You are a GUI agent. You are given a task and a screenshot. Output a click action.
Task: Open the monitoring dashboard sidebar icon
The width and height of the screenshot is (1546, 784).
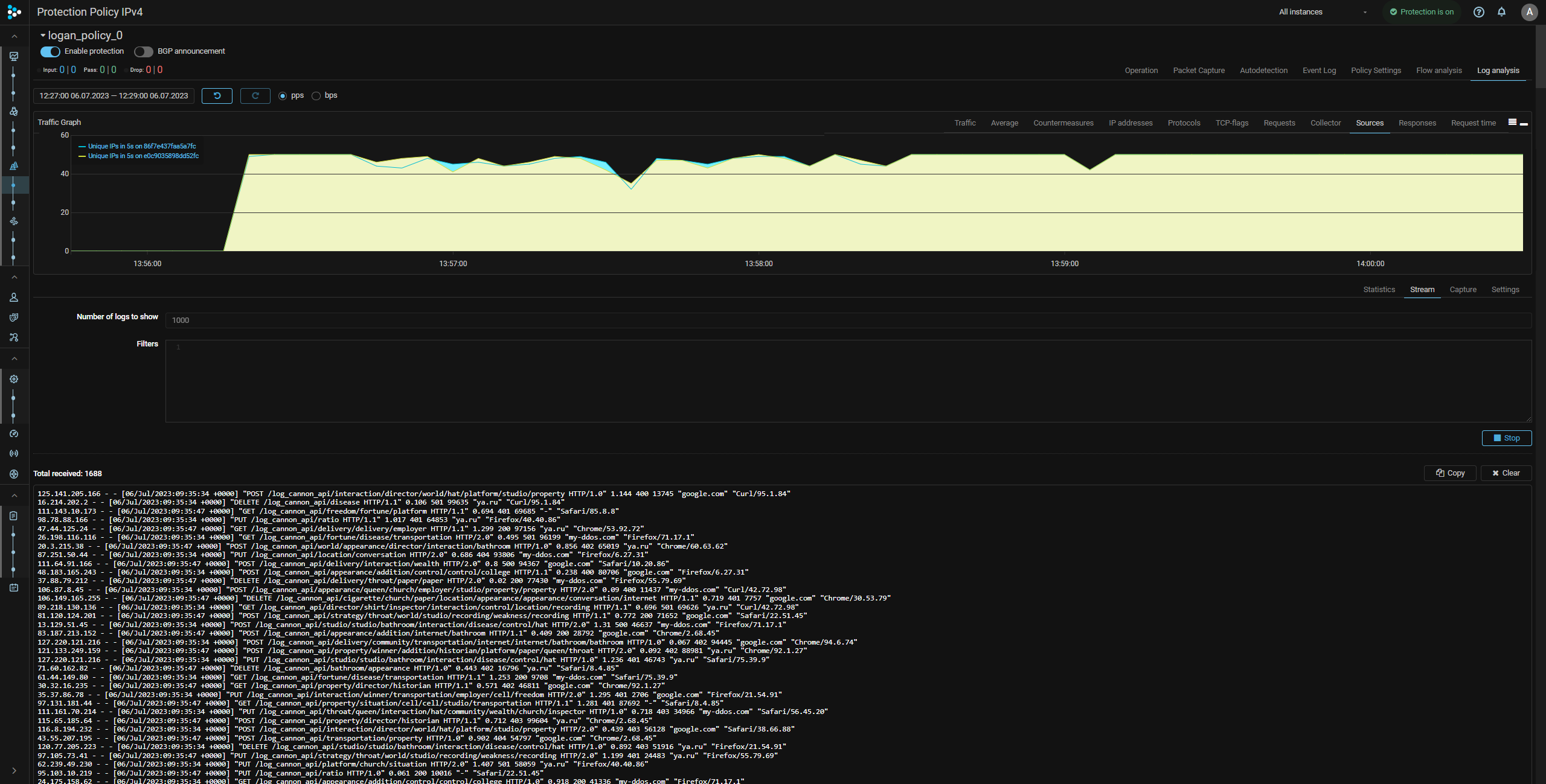(14, 56)
